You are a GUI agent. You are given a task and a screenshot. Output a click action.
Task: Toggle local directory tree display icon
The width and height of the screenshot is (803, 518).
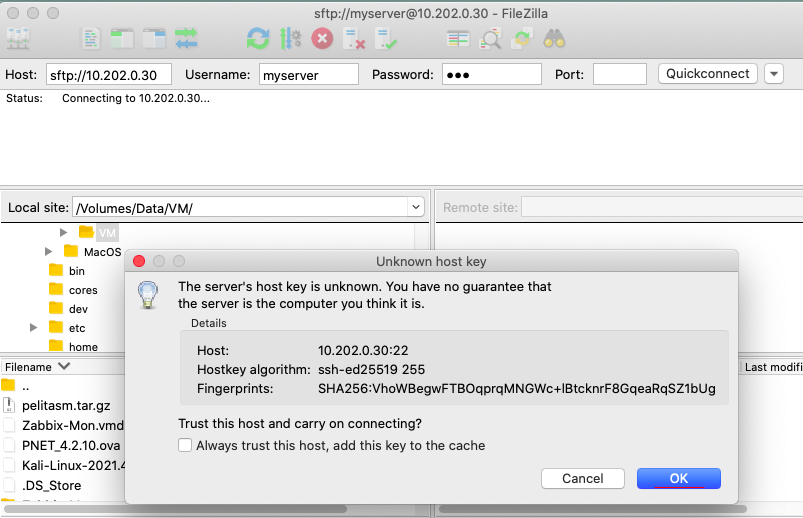click(x=122, y=39)
